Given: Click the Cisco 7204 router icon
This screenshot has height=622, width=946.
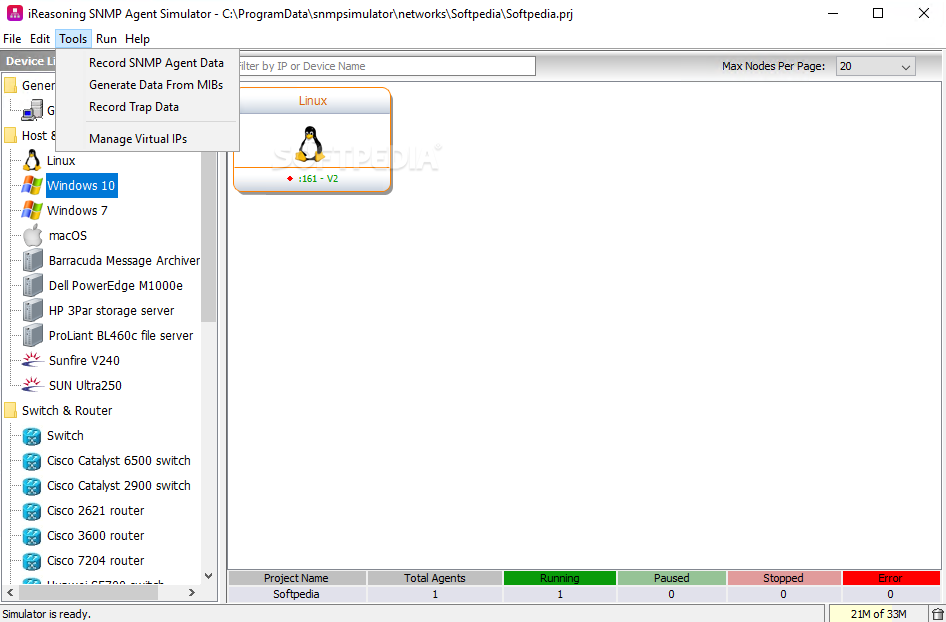Looking at the screenshot, I should 31,561.
